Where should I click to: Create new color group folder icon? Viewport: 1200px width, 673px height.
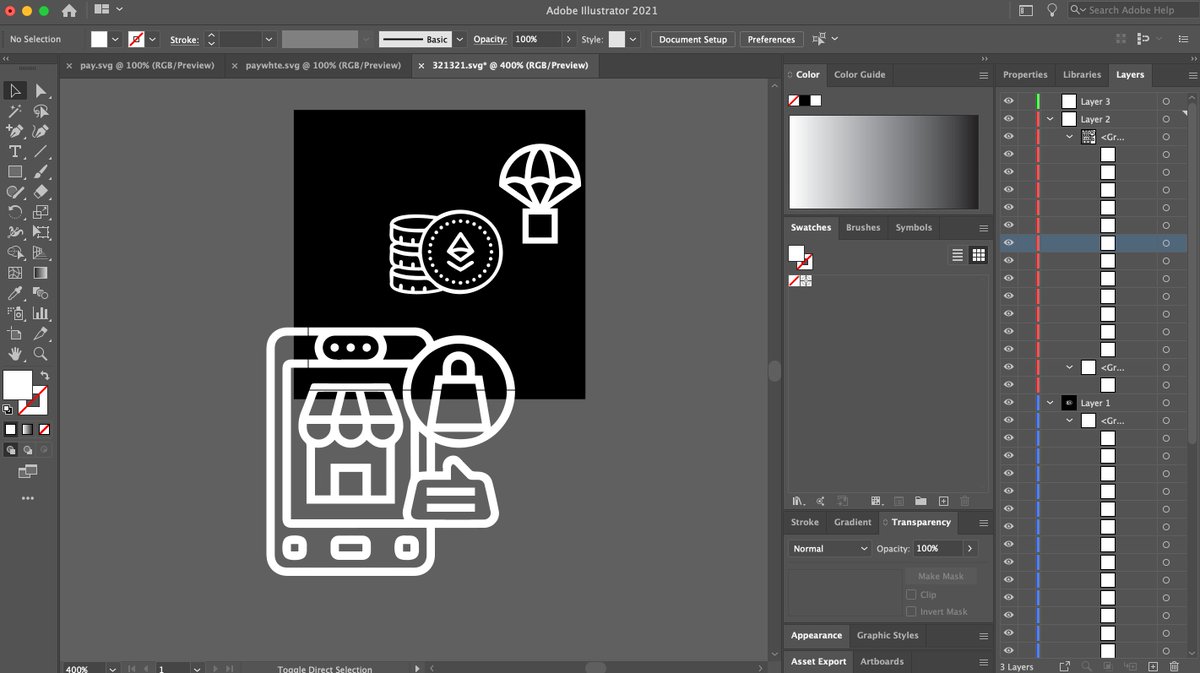[920, 501]
